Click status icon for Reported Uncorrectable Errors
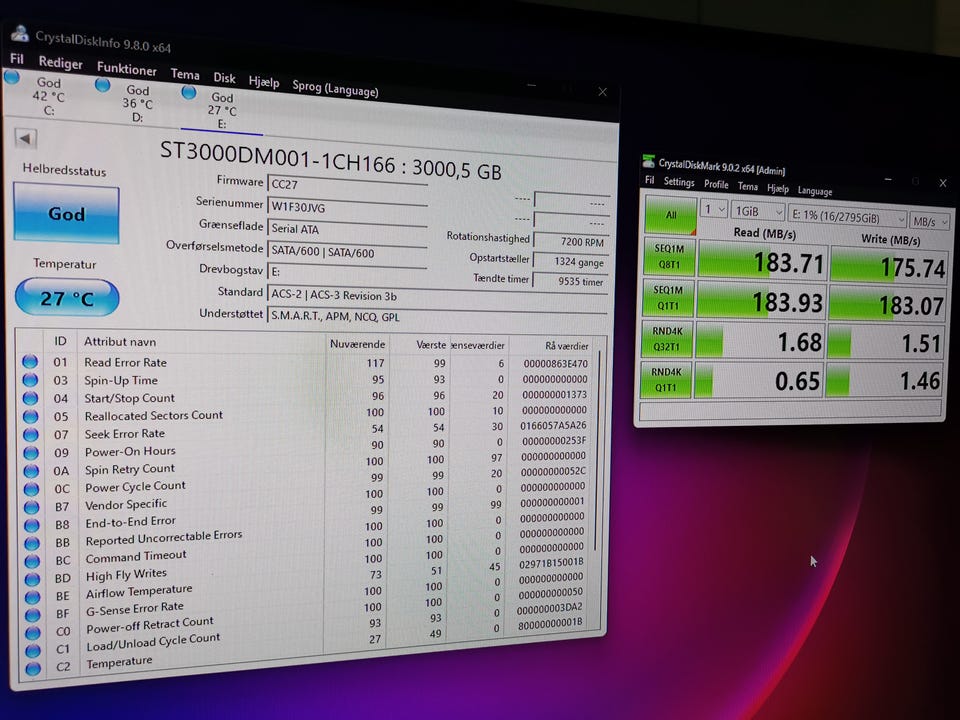The height and width of the screenshot is (720, 960). (32, 543)
